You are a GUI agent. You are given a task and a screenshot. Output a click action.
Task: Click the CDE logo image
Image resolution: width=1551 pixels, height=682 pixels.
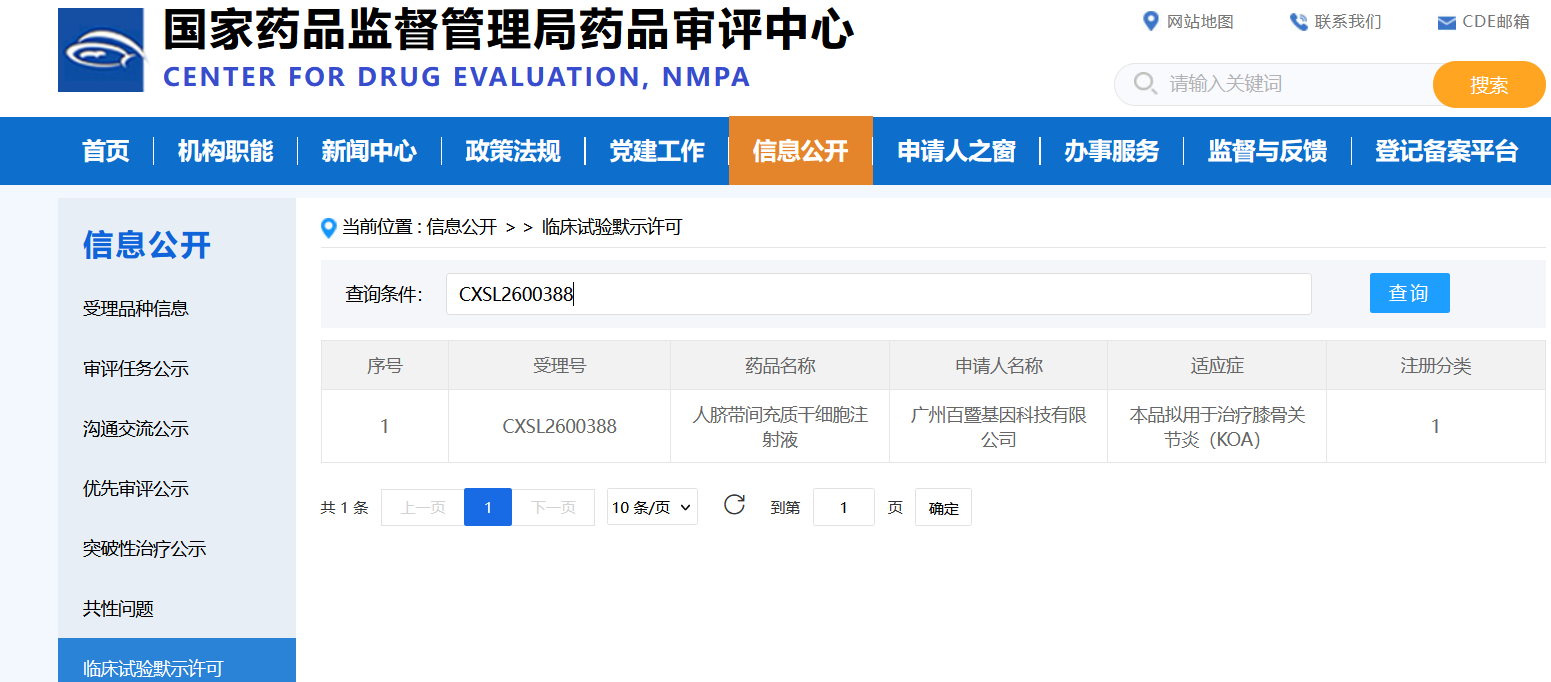pyautogui.click(x=101, y=50)
